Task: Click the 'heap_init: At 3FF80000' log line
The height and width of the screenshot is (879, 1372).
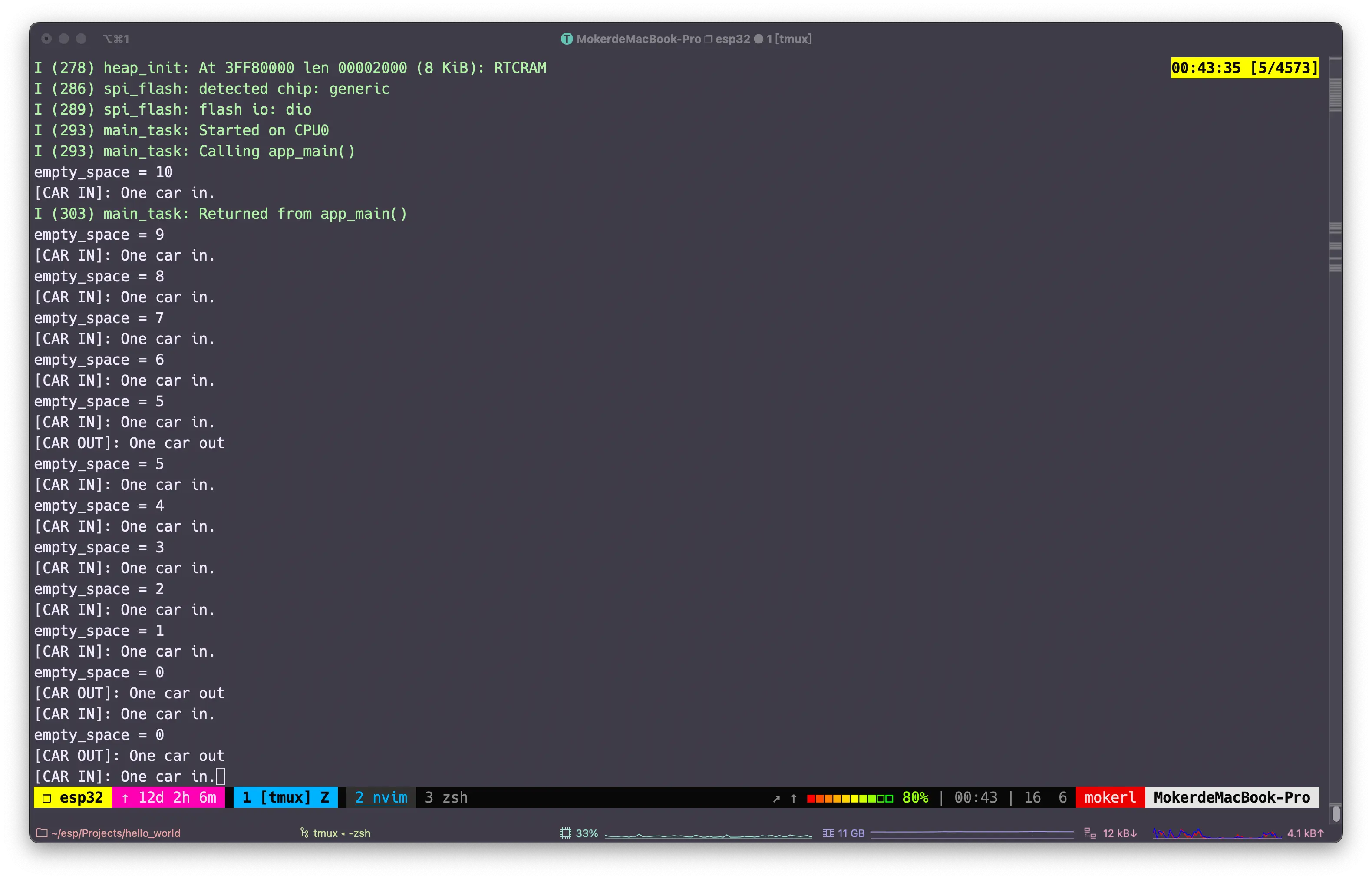Action: click(x=290, y=68)
